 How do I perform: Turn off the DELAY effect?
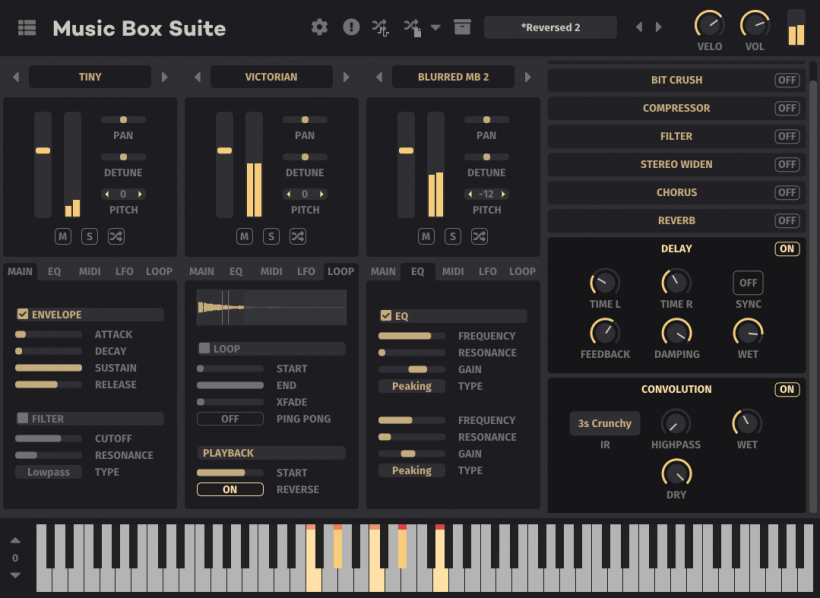click(787, 249)
